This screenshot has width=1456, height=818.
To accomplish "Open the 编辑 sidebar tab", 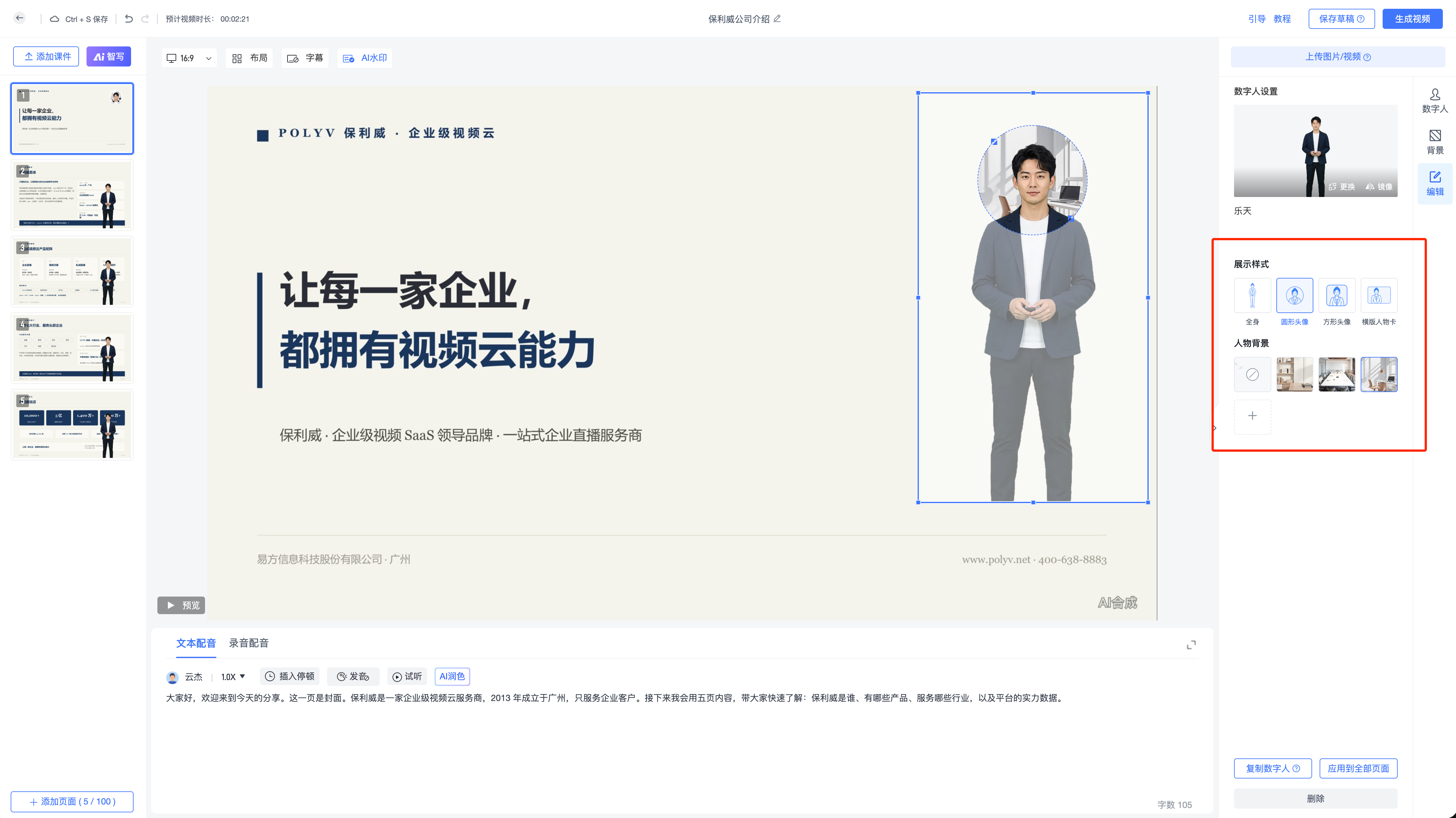I will (1434, 183).
